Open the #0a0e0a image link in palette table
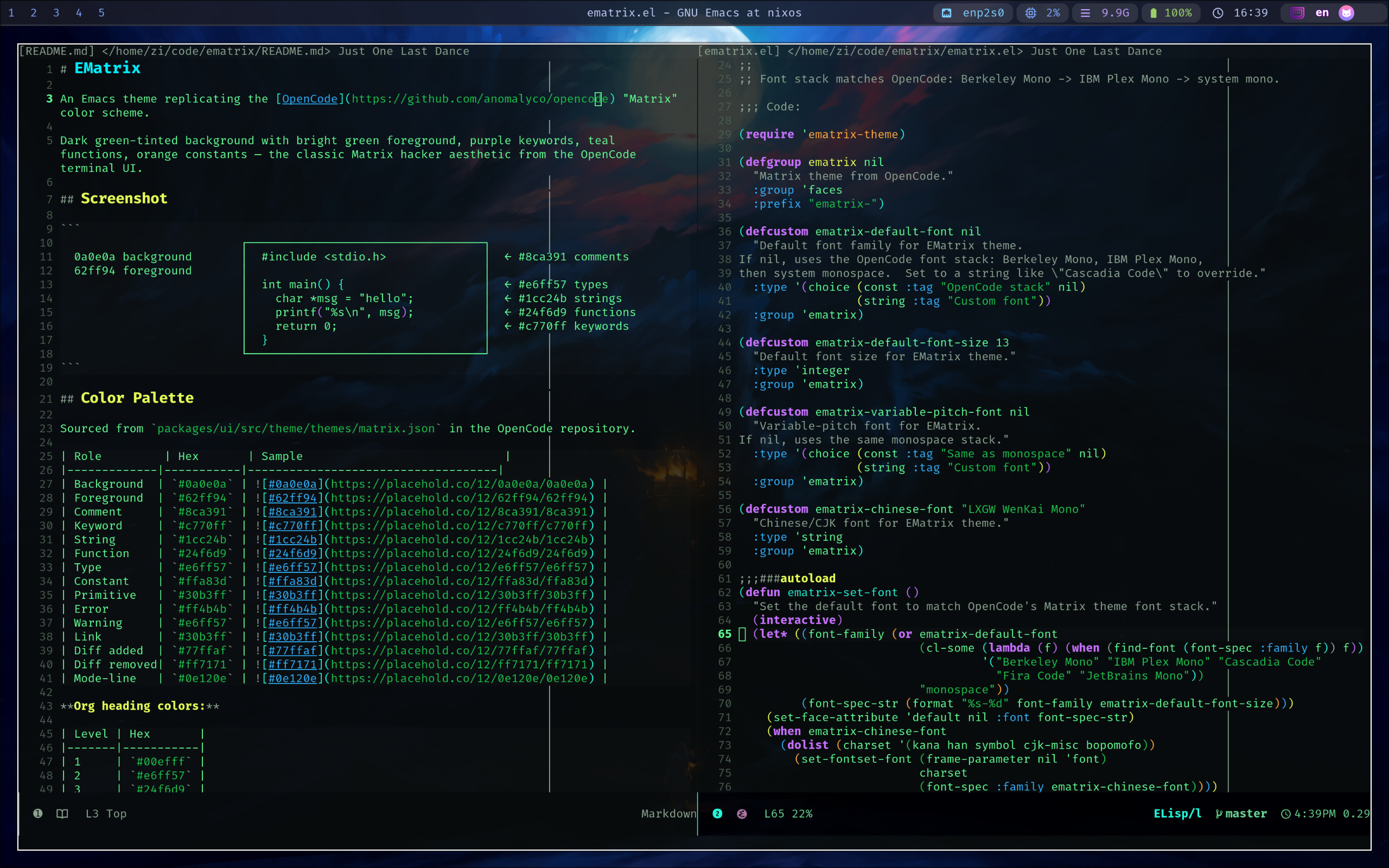Screen dimensions: 1389x868 click(x=292, y=484)
